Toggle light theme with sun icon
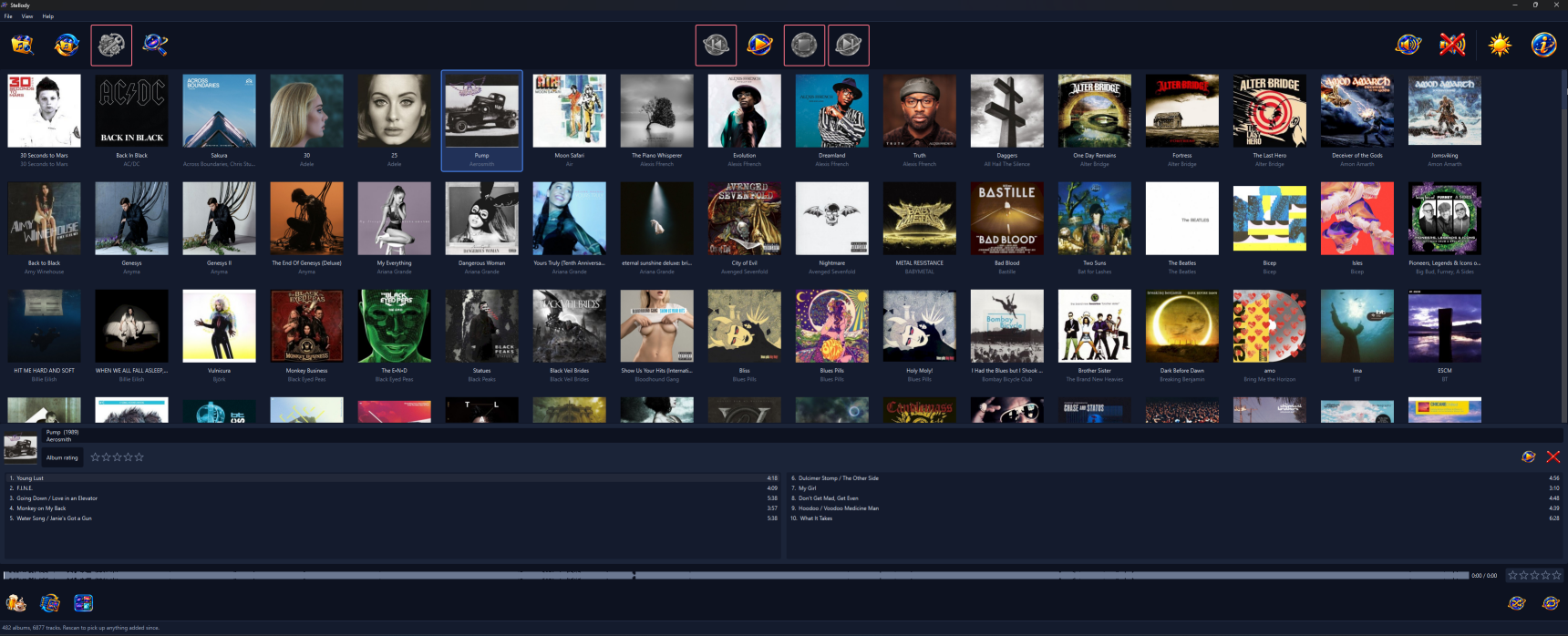Viewport: 1568px width, 636px height. (x=1500, y=45)
